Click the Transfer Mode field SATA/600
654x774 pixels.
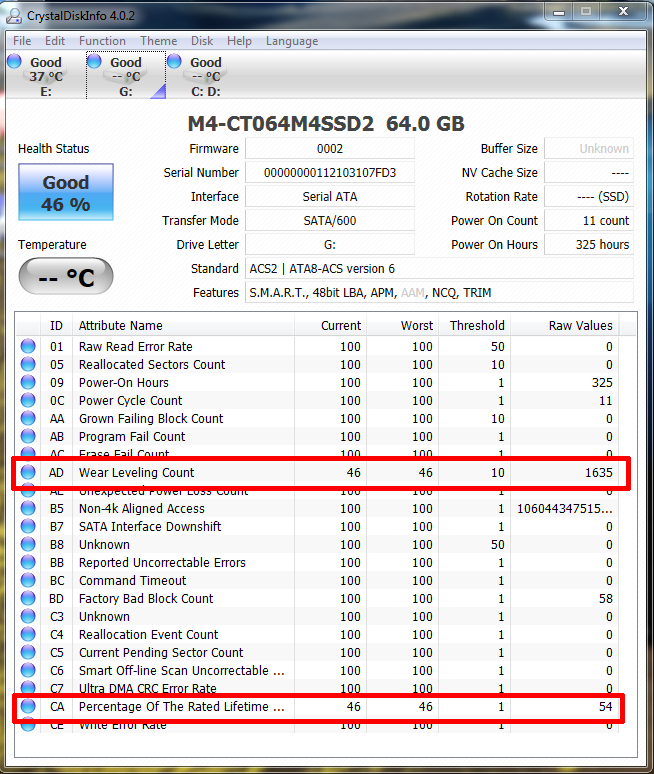pyautogui.click(x=330, y=221)
